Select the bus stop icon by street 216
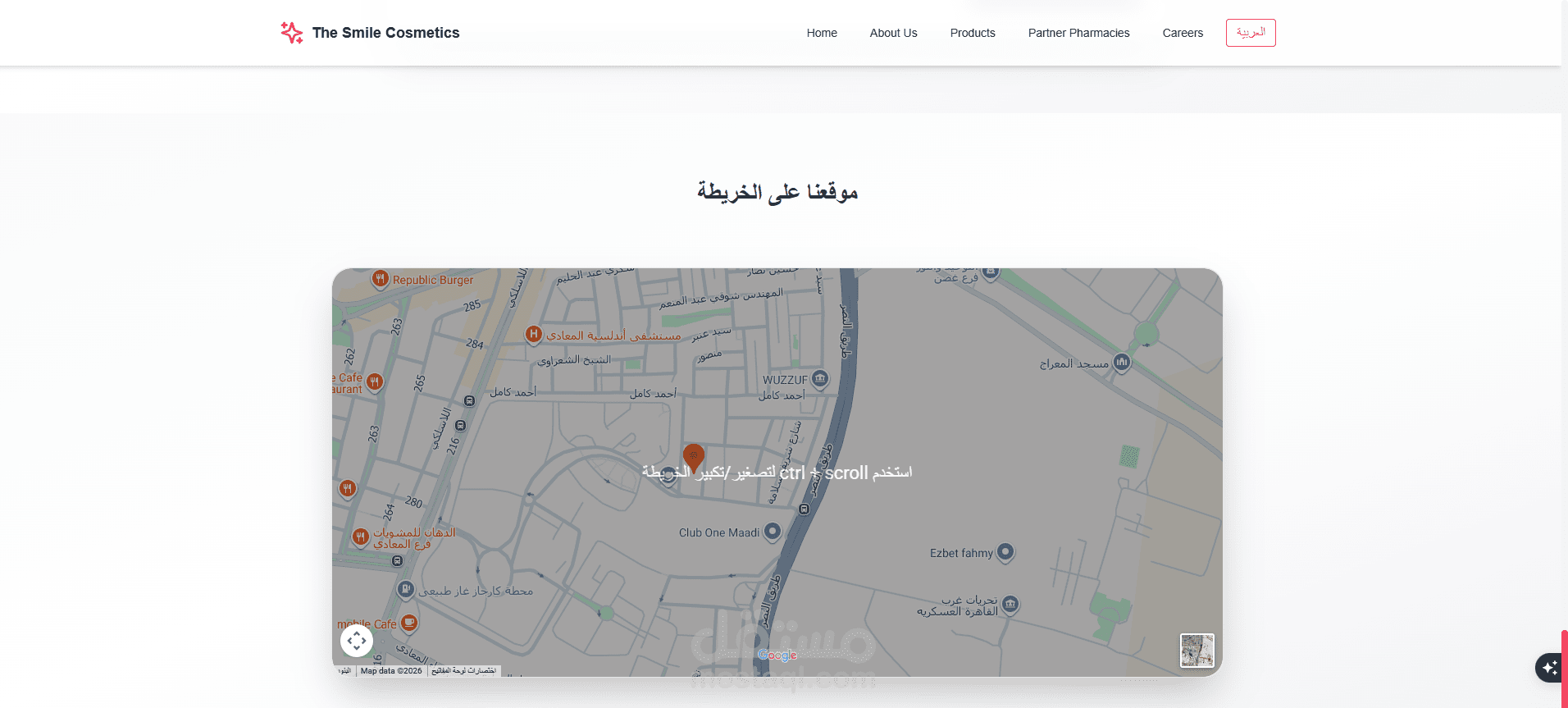 click(460, 426)
